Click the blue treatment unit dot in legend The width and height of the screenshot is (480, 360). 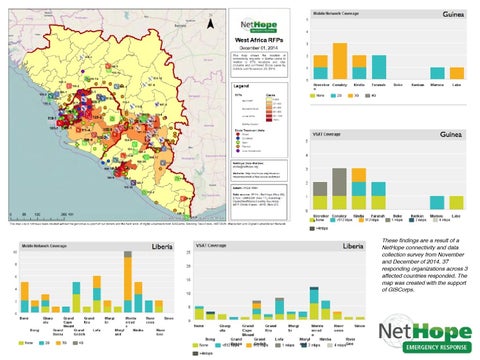(x=238, y=138)
